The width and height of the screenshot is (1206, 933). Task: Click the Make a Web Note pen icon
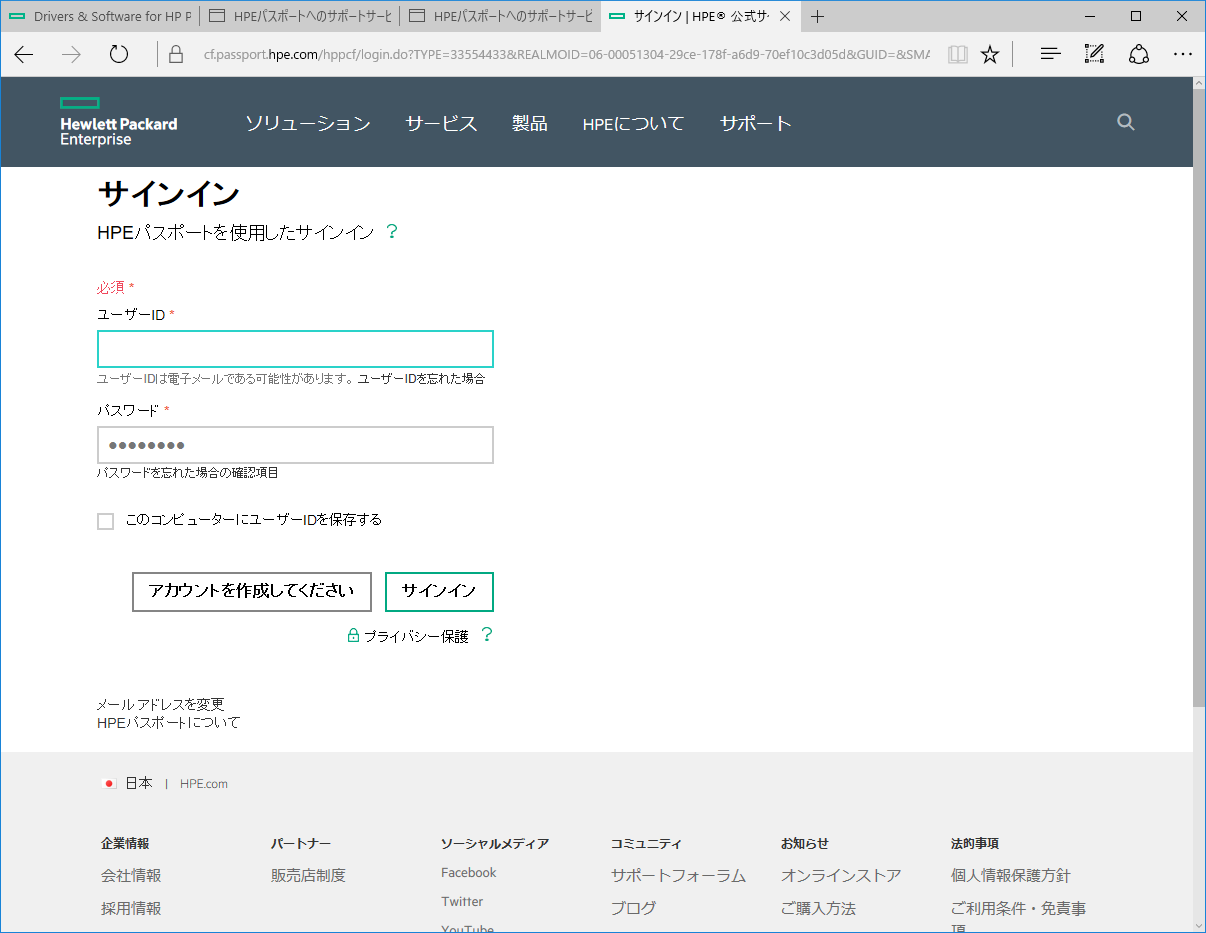tap(1094, 55)
